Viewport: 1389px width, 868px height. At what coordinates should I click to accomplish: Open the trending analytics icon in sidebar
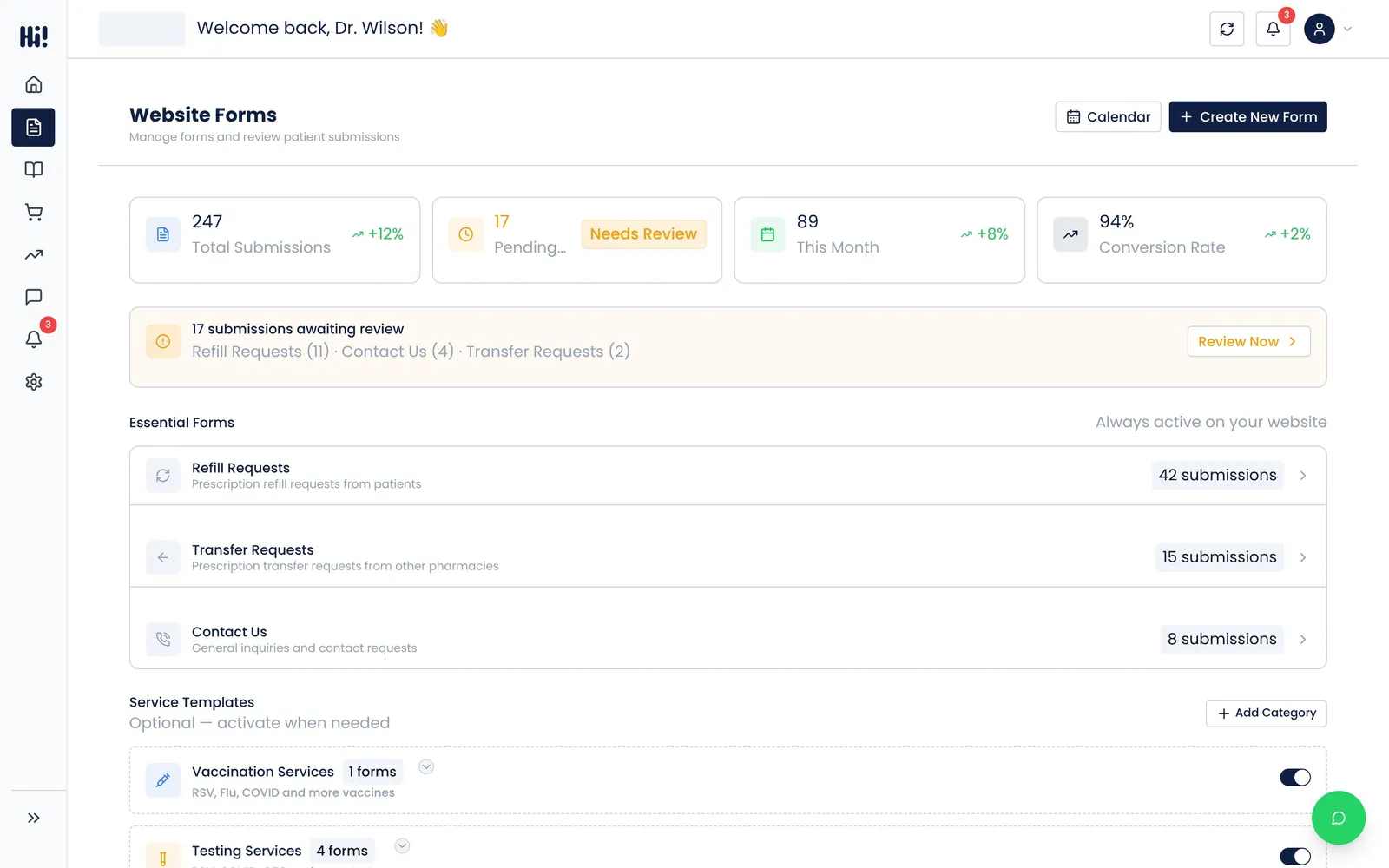pos(34,255)
